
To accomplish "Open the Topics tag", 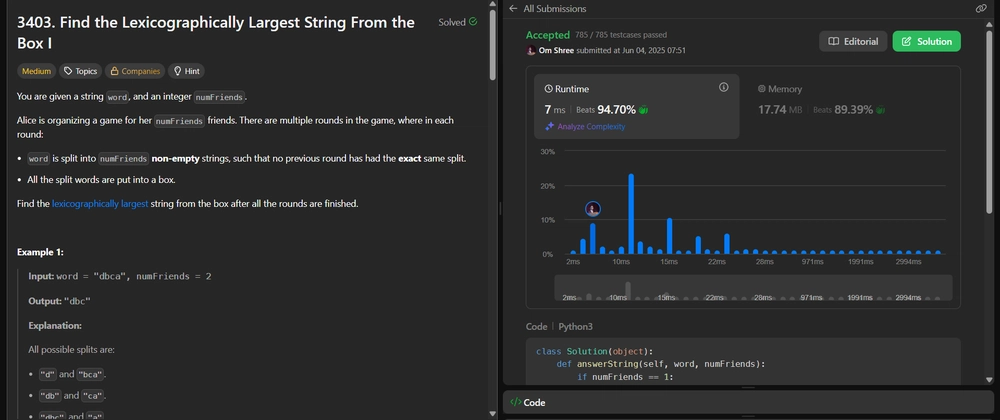I will click(x=81, y=71).
